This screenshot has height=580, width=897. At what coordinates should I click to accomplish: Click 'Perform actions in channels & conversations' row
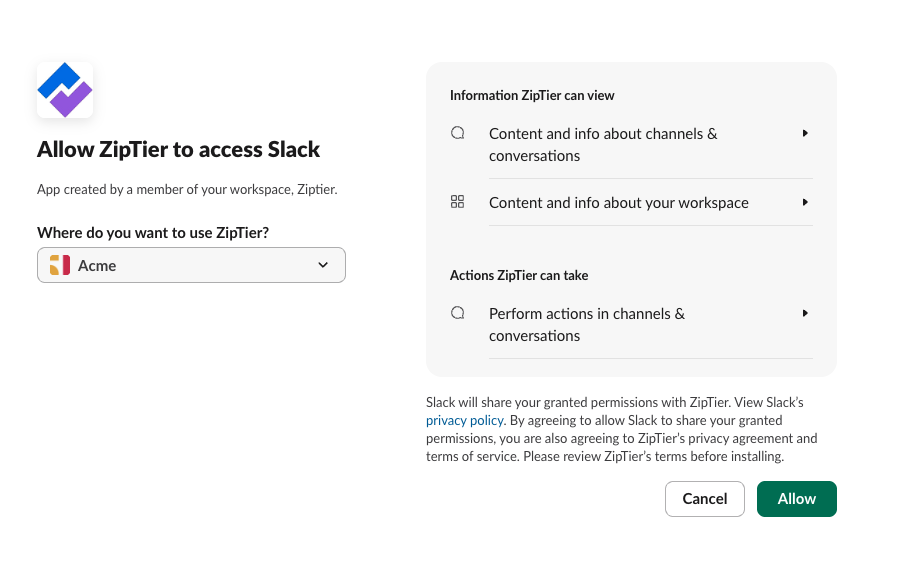632,324
